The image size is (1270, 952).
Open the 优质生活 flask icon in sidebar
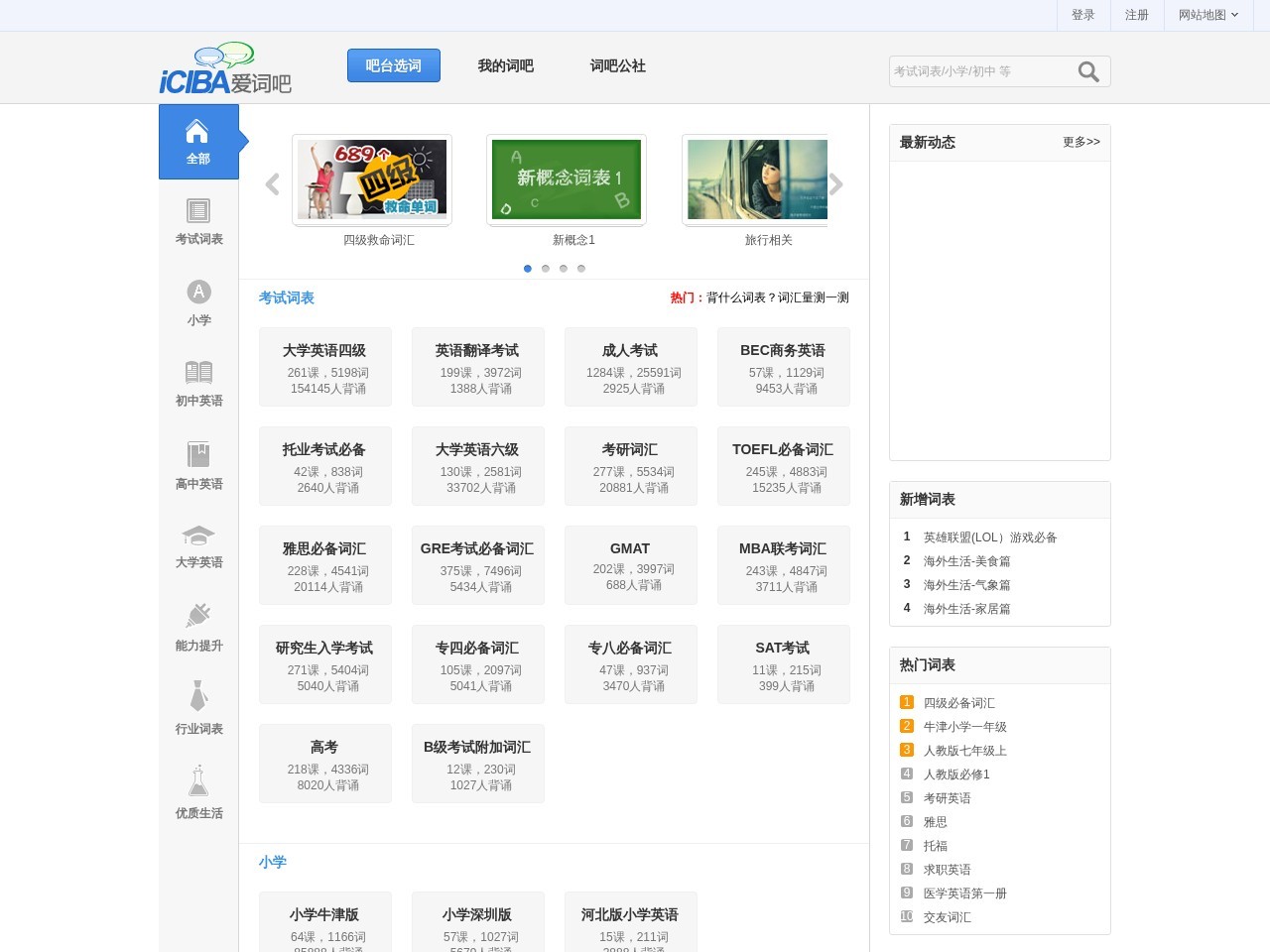[197, 782]
